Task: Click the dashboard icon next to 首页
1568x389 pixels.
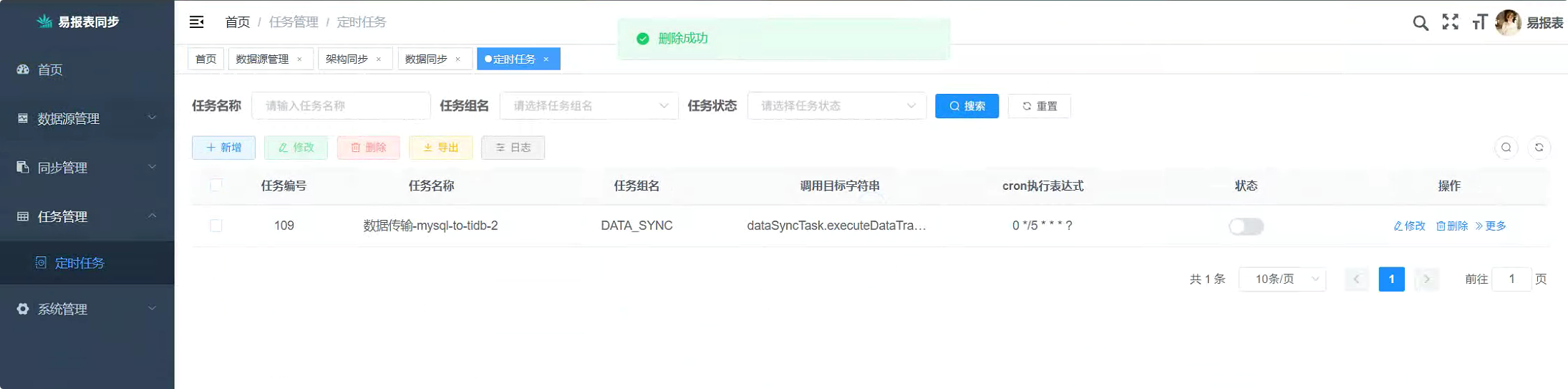Action: click(23, 69)
